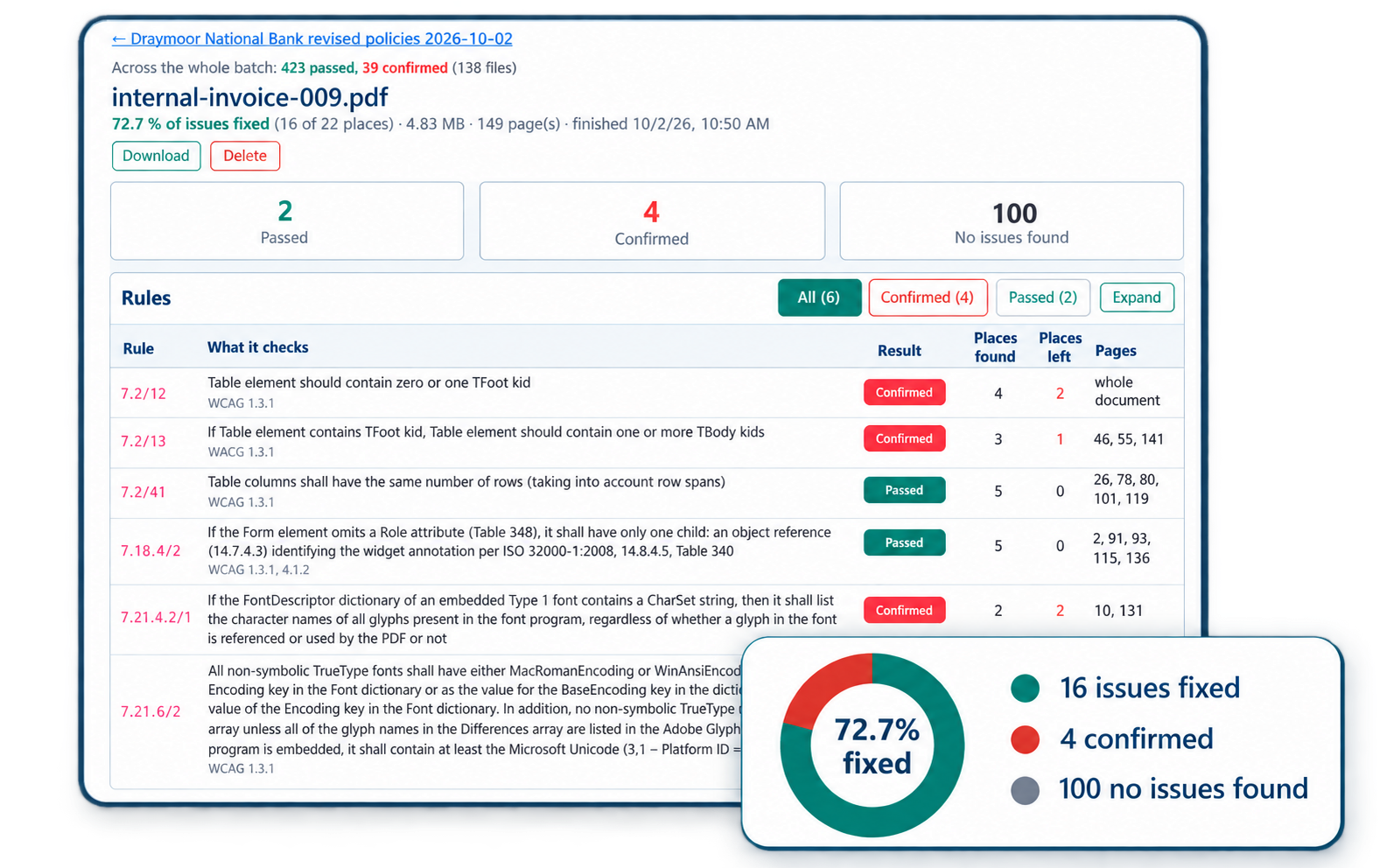1387x868 pixels.
Task: Click the Passed badge in the 7.18.4/2 row
Action: (904, 542)
